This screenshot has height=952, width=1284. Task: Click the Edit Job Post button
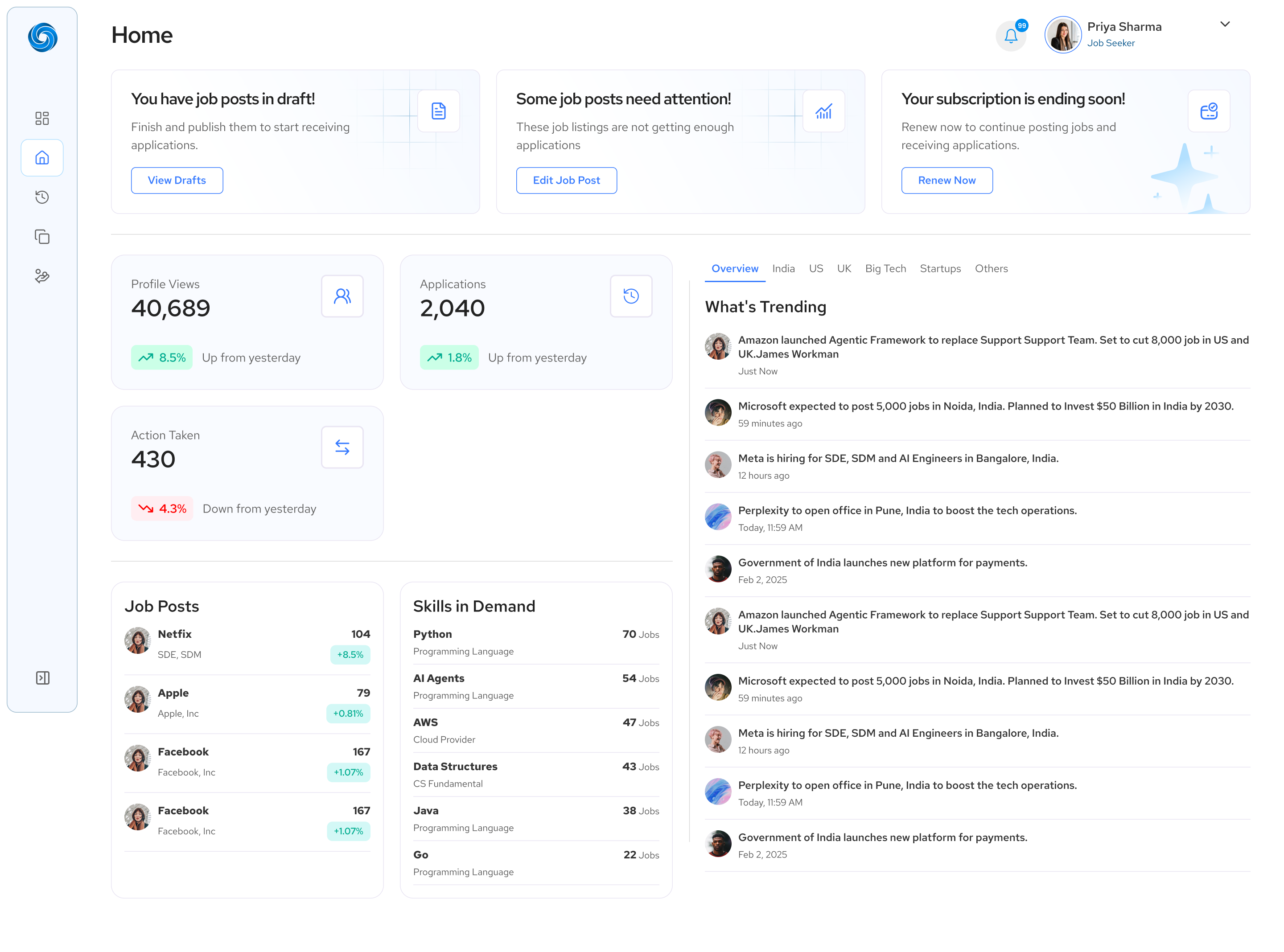tap(567, 181)
